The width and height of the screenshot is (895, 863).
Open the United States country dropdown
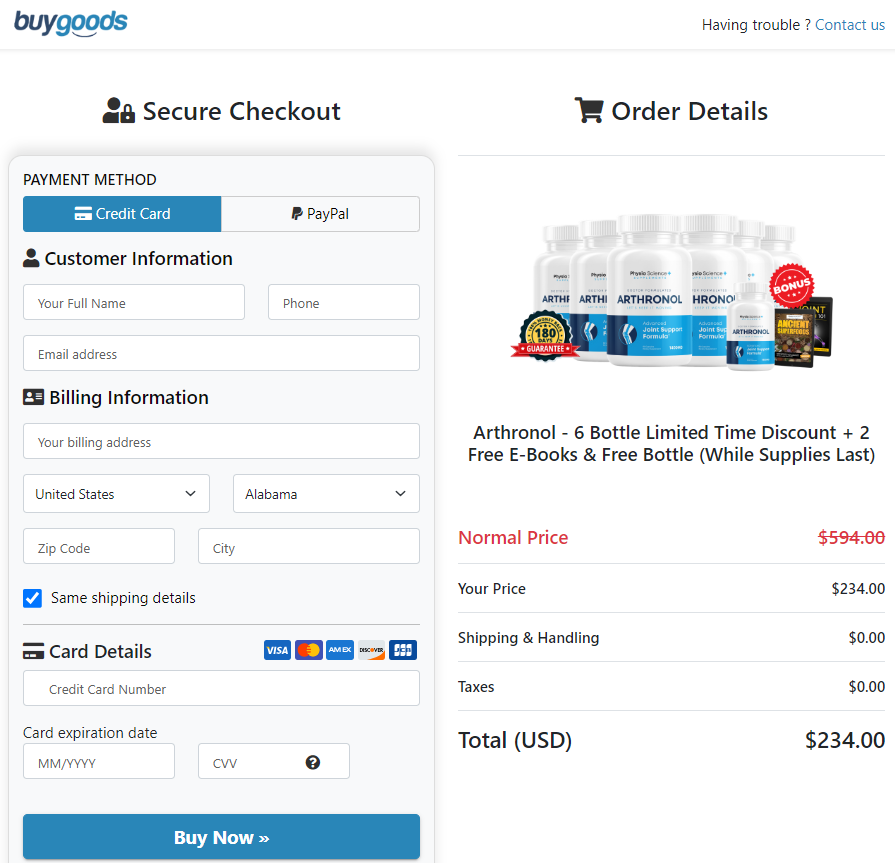point(116,493)
